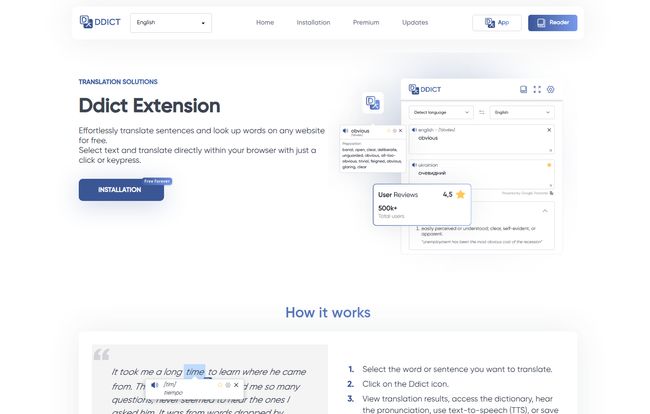650x414 pixels.
Task: Click the Free forever badge
Action: click(157, 181)
